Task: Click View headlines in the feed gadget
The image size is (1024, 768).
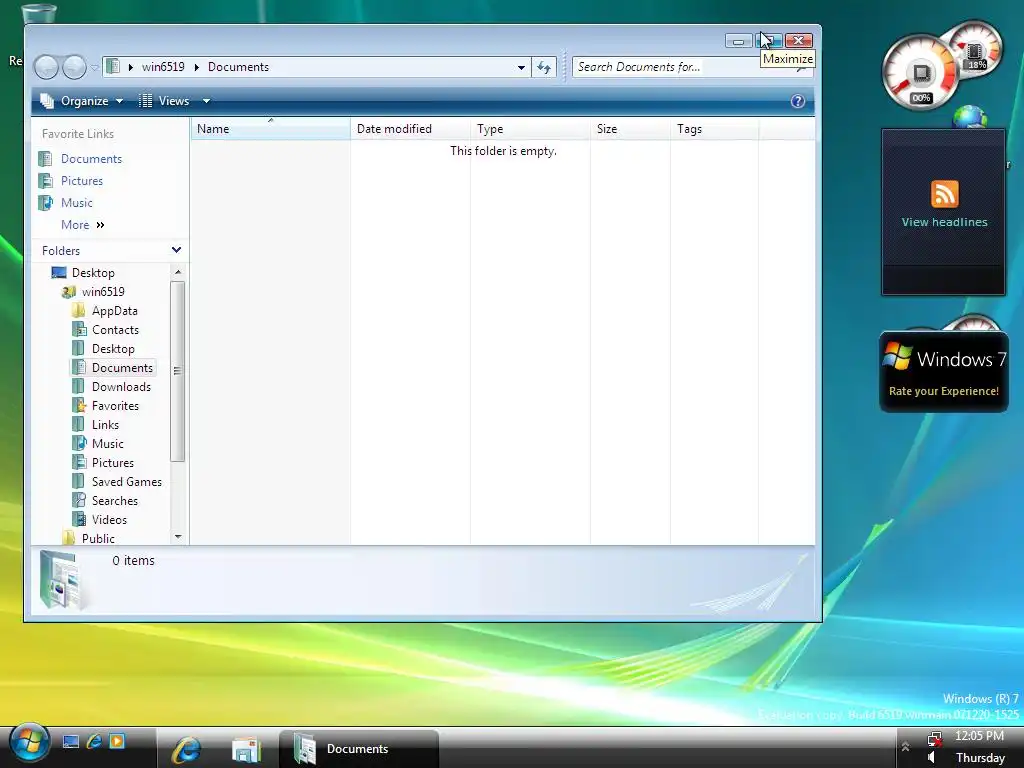Action: pyautogui.click(x=944, y=222)
